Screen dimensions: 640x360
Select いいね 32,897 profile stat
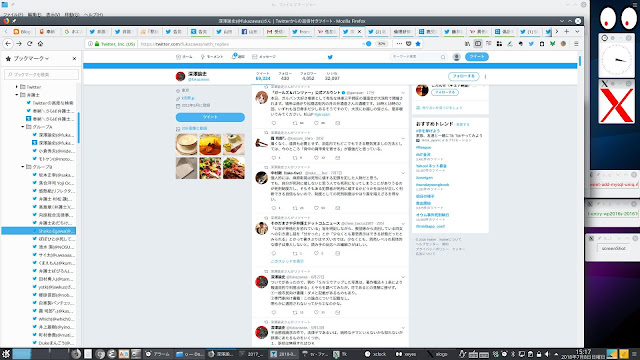coord(332,76)
